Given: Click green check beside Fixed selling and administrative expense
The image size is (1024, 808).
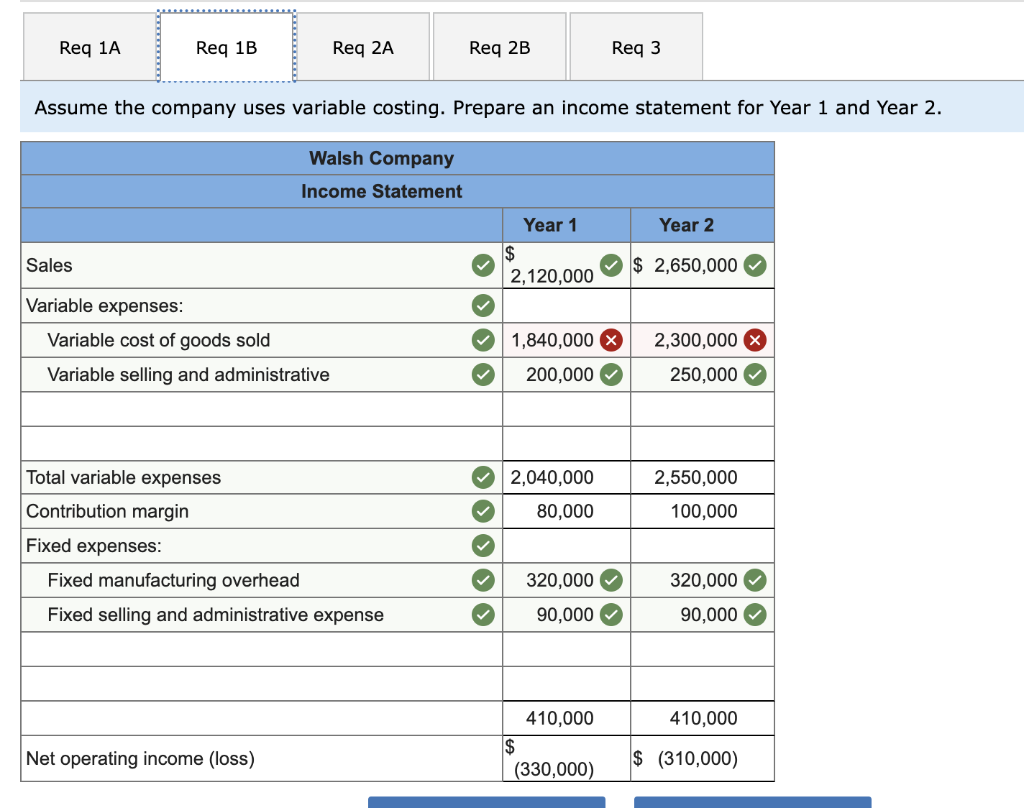Looking at the screenshot, I should pyautogui.click(x=483, y=615).
